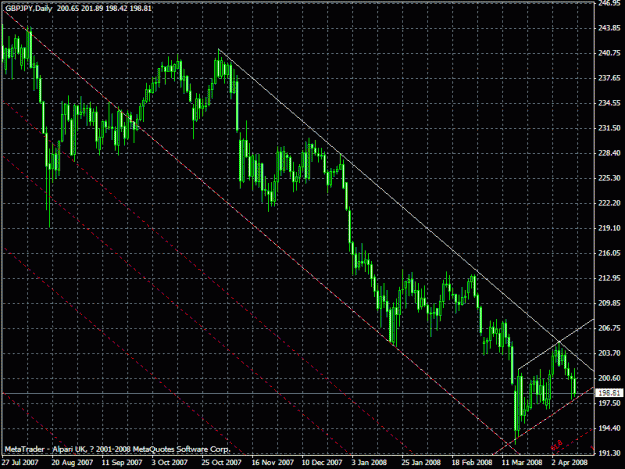625x469 pixels.
Task: Click the 16 Nov 2007 date label
Action: pyautogui.click(x=273, y=462)
